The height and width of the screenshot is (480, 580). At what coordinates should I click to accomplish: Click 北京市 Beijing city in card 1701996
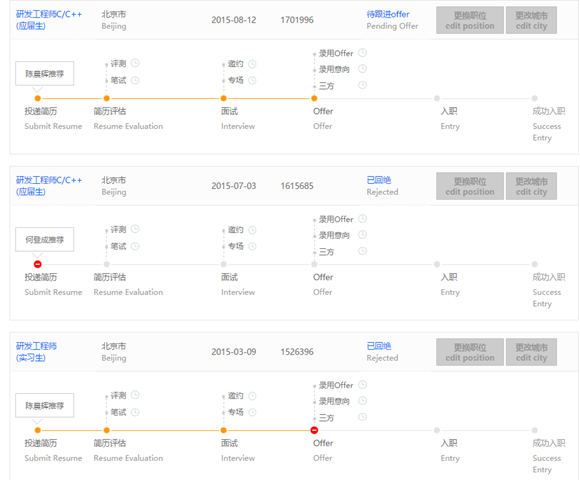(x=114, y=20)
